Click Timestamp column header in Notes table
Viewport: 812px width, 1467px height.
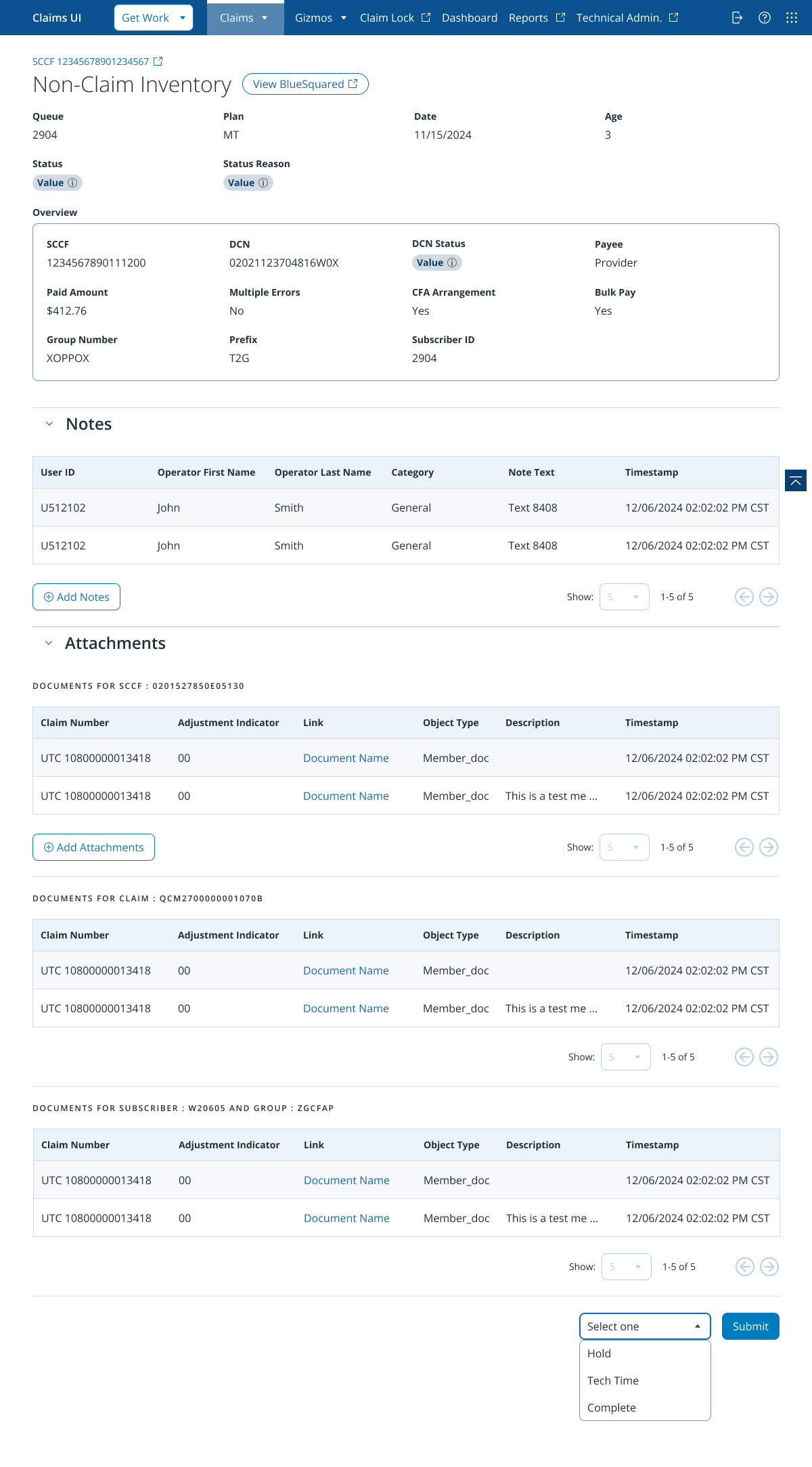coord(652,472)
